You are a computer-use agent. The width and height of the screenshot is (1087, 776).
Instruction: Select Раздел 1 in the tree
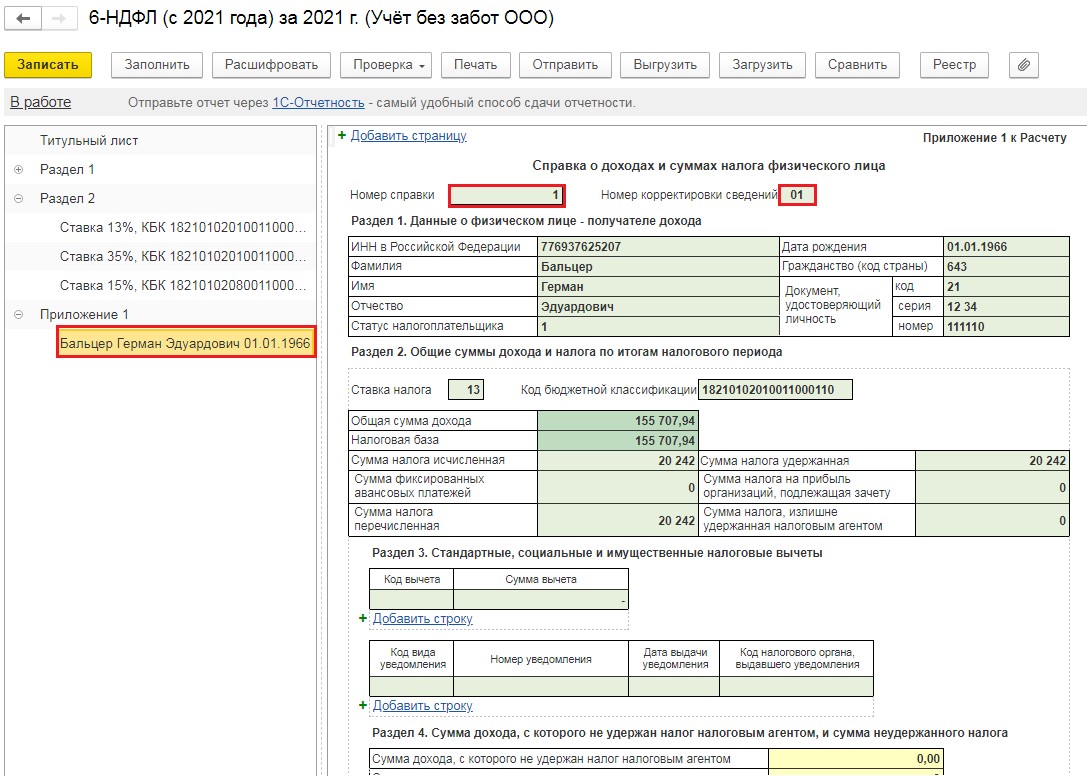coord(67,169)
